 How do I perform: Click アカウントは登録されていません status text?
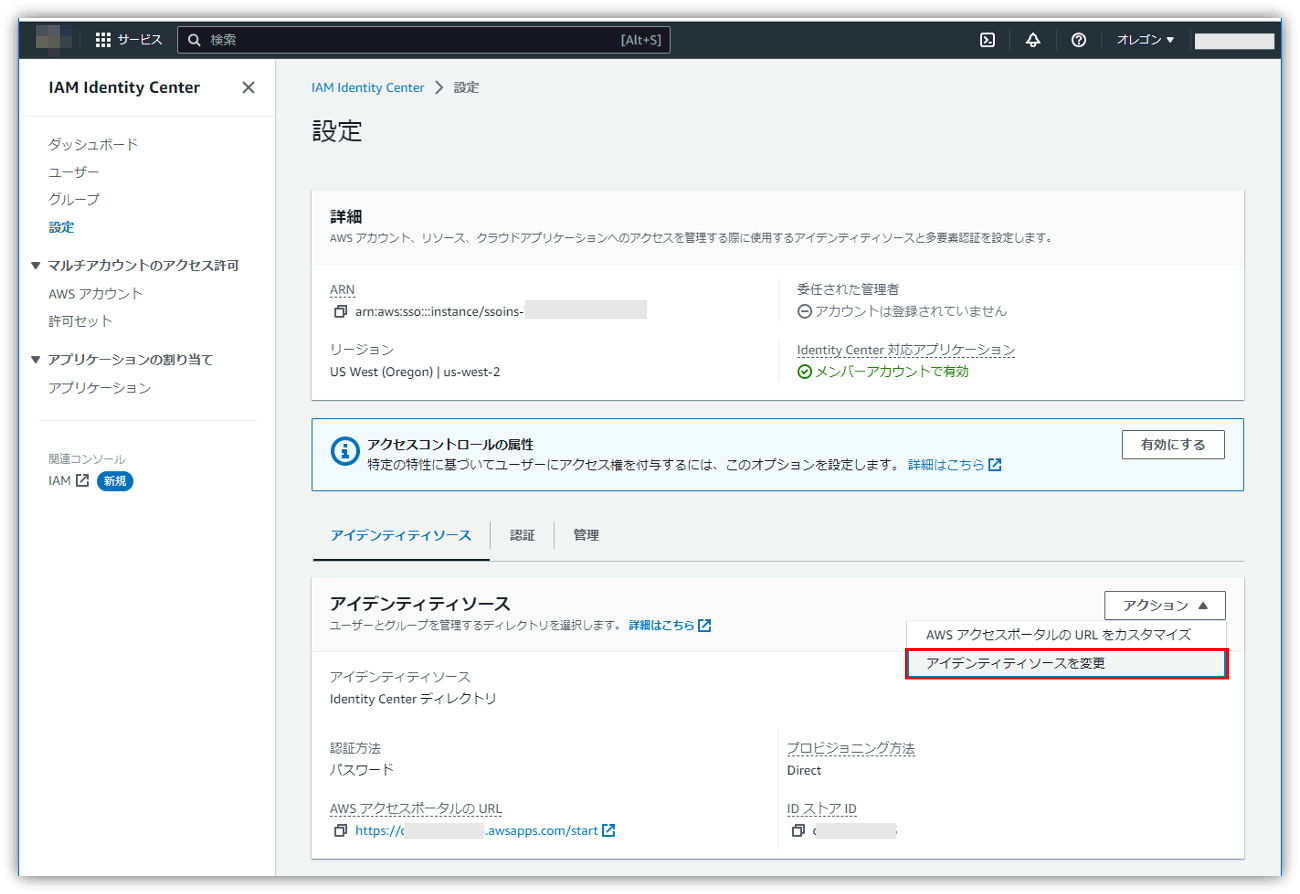911,312
